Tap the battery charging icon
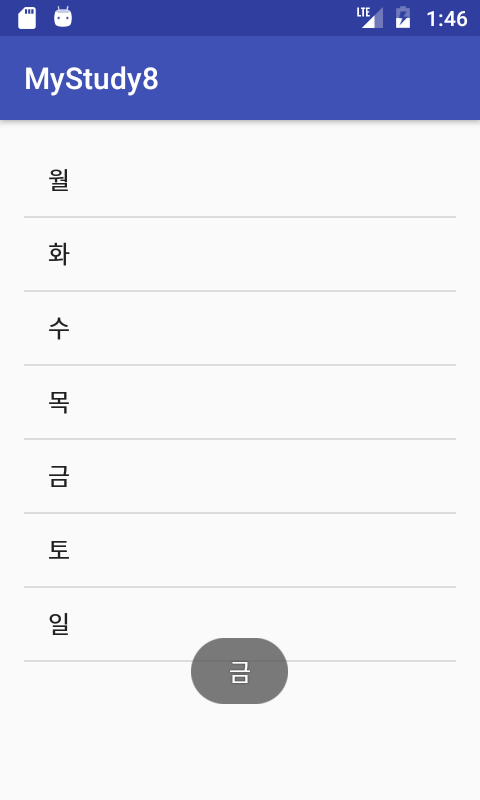This screenshot has height=800, width=480. [403, 18]
